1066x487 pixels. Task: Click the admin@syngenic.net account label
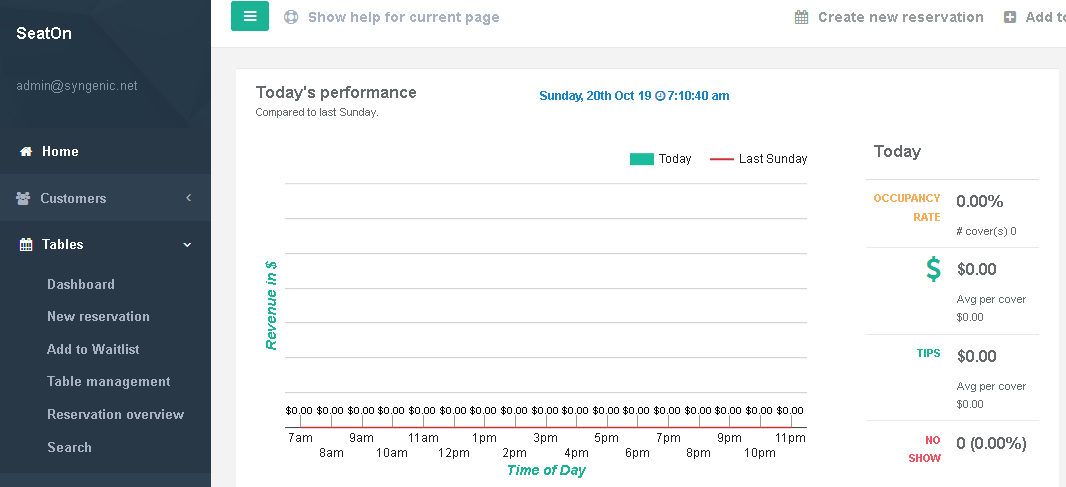(x=77, y=86)
